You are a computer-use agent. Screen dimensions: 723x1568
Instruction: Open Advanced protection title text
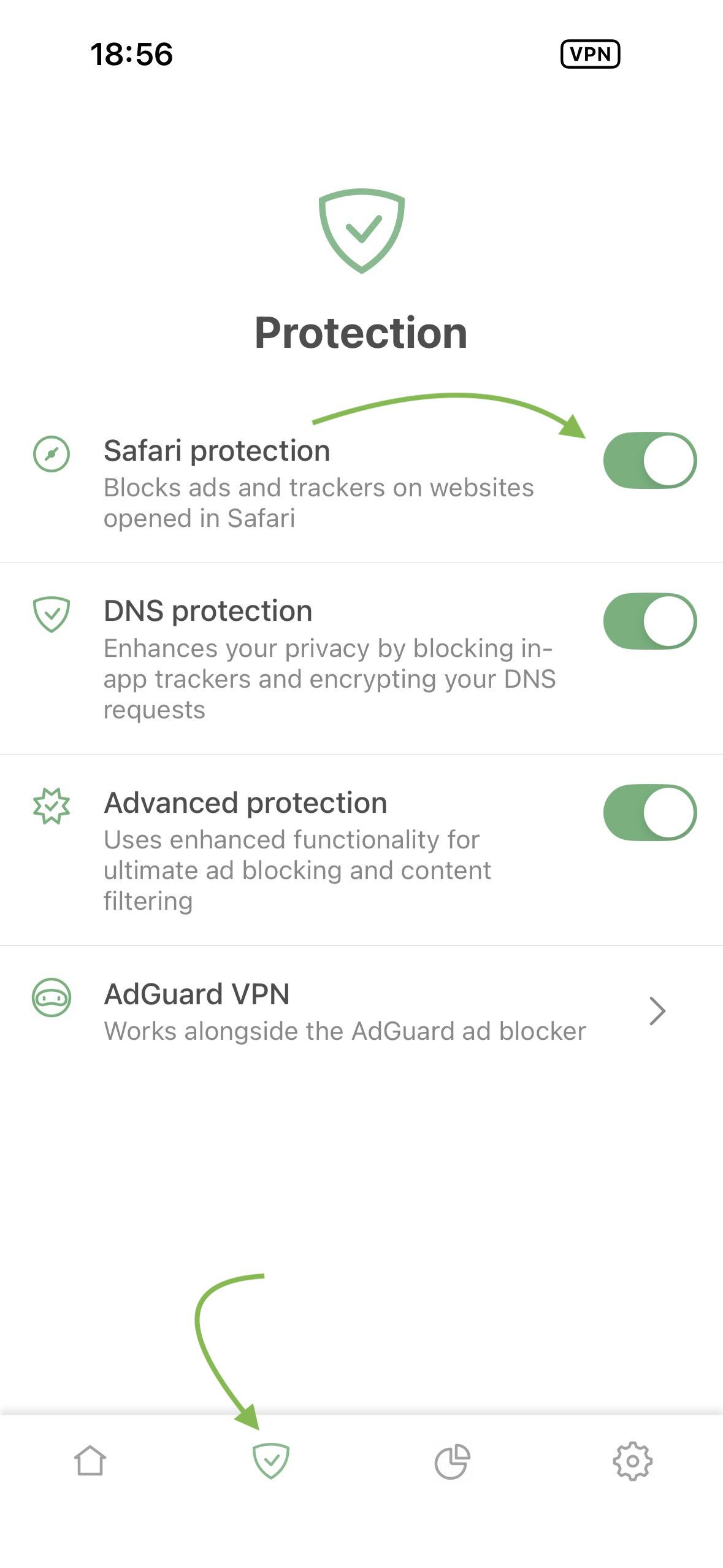[245, 802]
